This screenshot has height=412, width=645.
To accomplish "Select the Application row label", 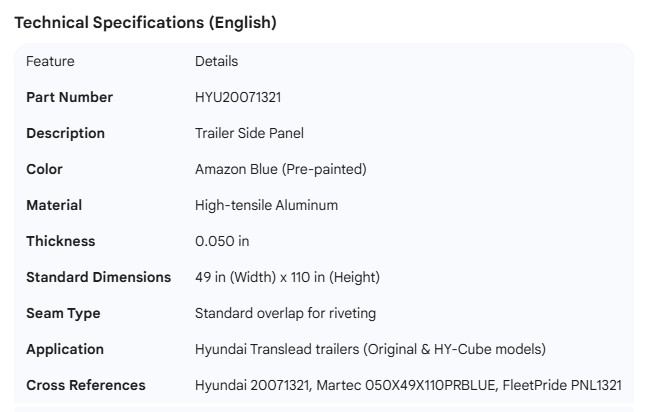I will [65, 349].
